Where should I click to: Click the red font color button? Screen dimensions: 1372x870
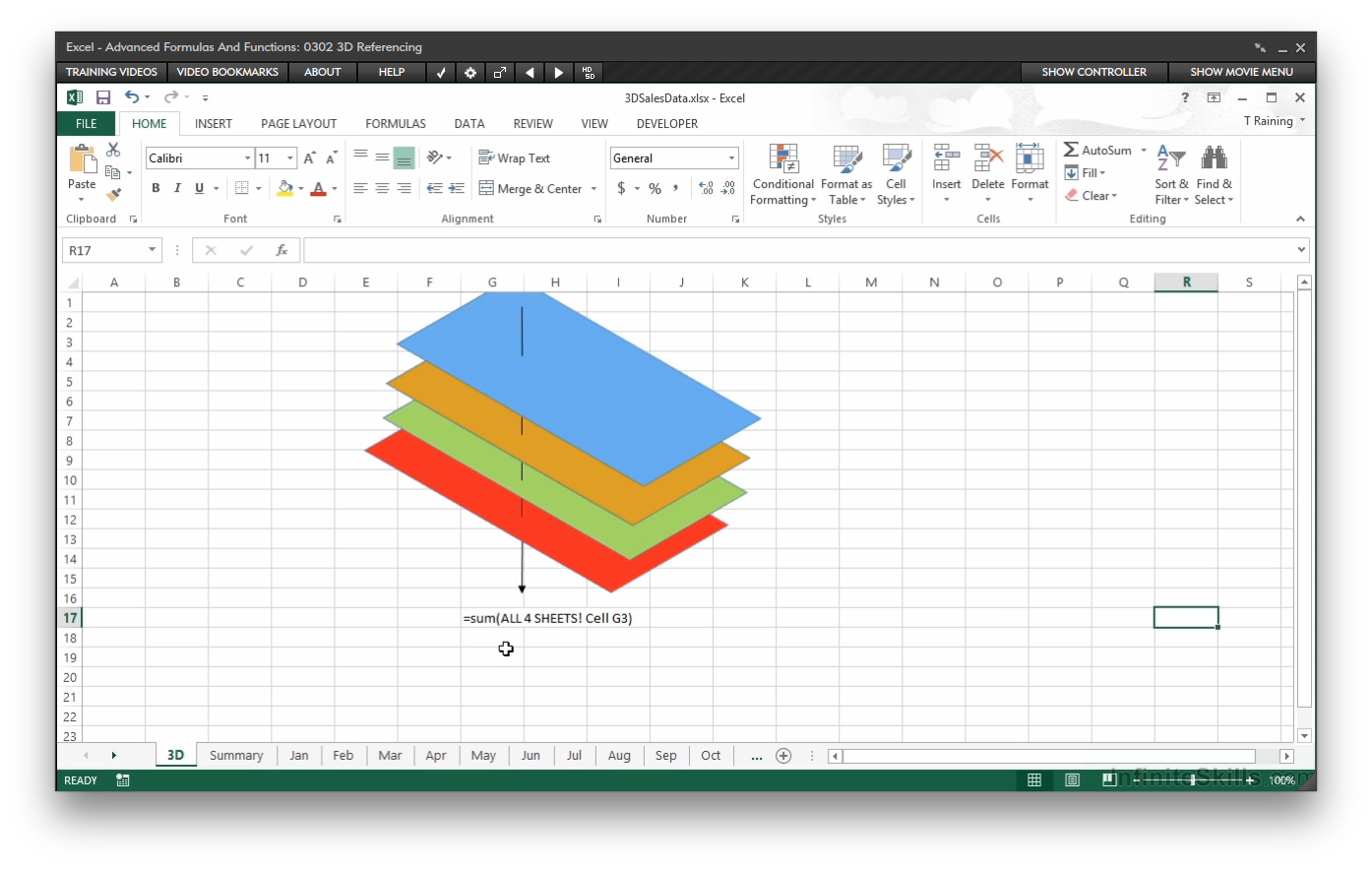click(318, 188)
